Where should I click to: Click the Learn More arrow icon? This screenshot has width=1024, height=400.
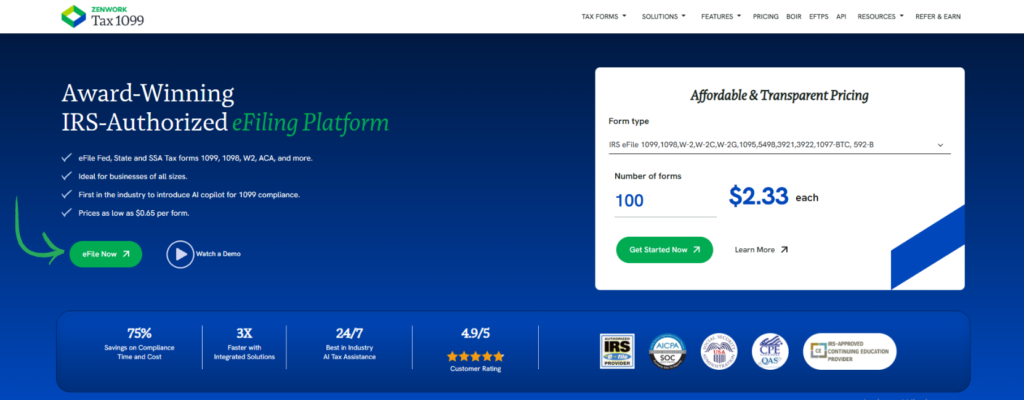coord(784,250)
